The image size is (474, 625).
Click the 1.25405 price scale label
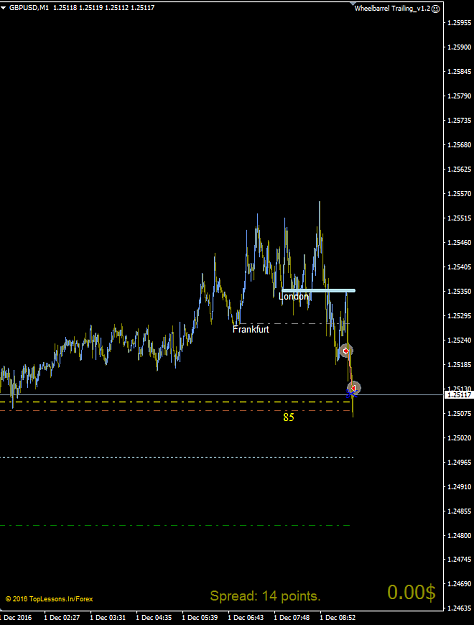(x=459, y=267)
